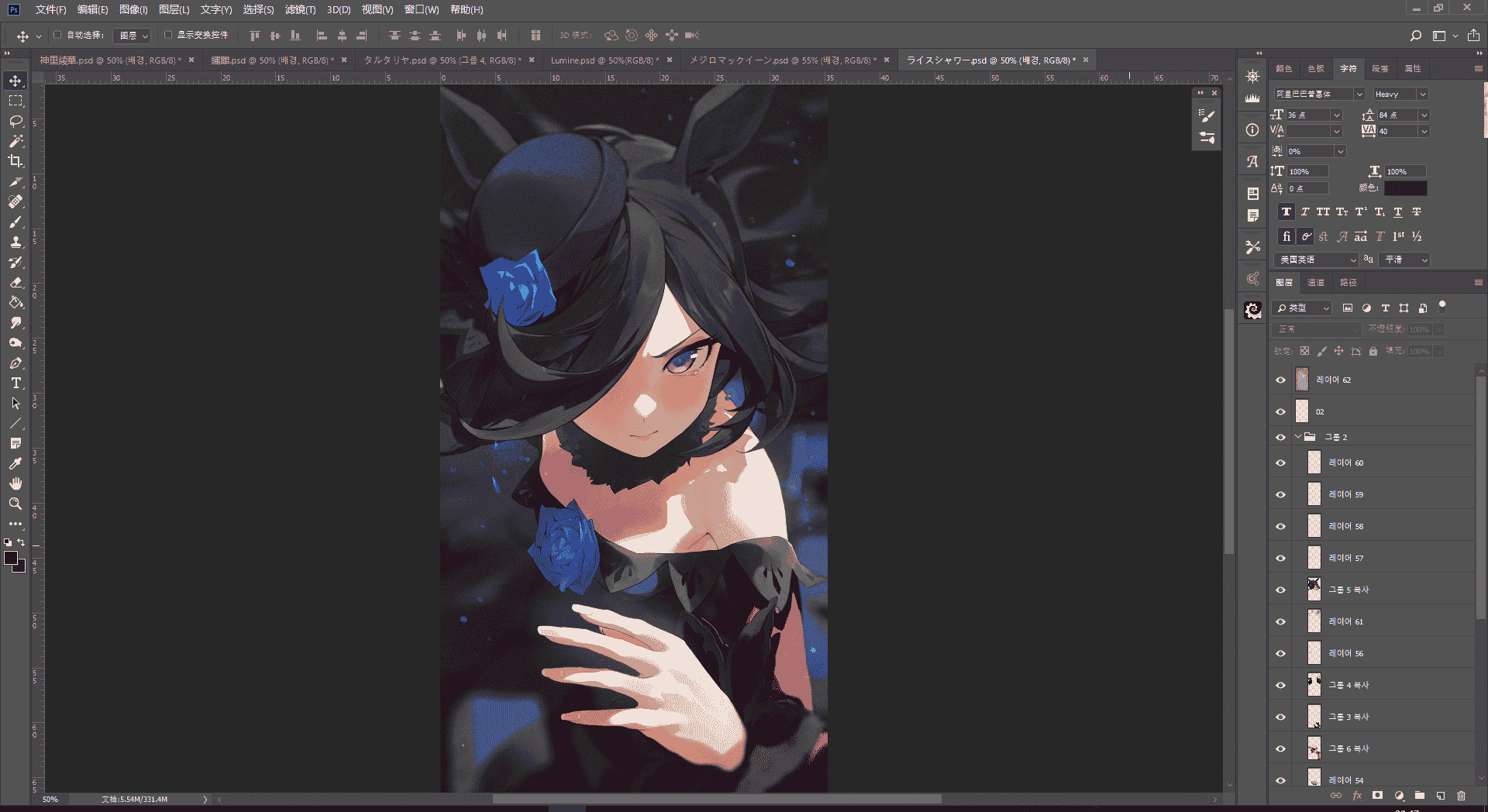Switch to the Lumine.psd document tab
1488x812 pixels.
604,60
